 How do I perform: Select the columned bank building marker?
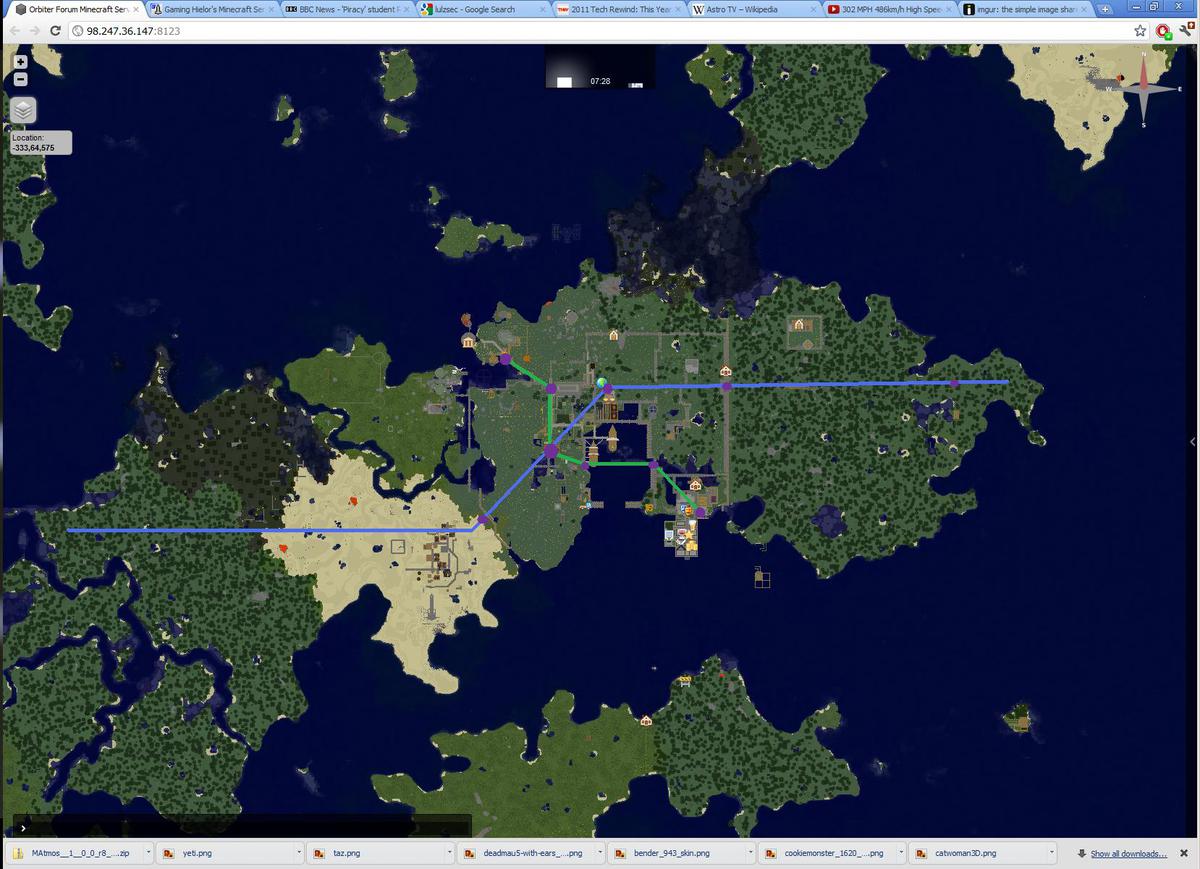tap(468, 341)
